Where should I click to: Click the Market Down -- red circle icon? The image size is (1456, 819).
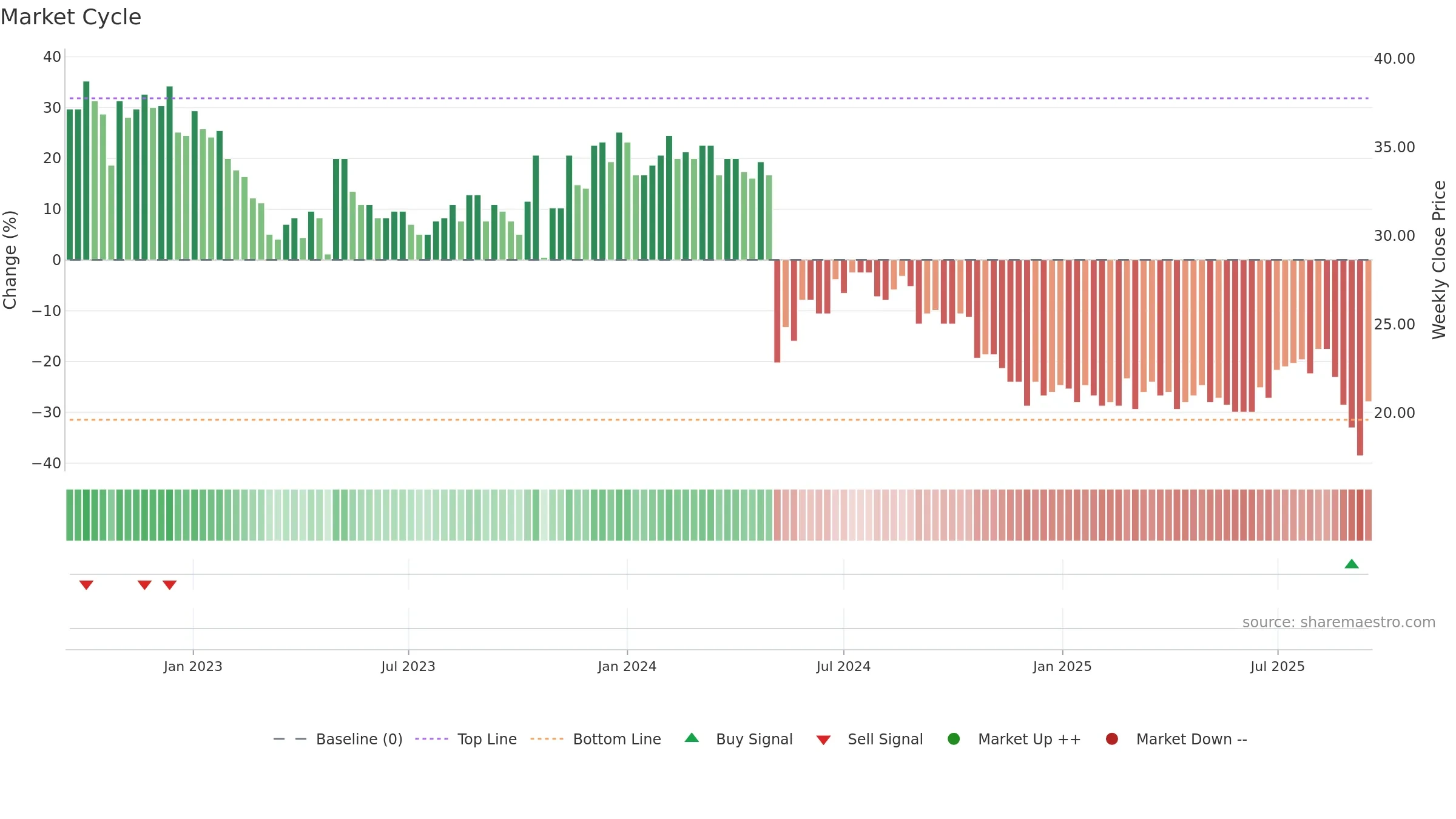[1112, 739]
